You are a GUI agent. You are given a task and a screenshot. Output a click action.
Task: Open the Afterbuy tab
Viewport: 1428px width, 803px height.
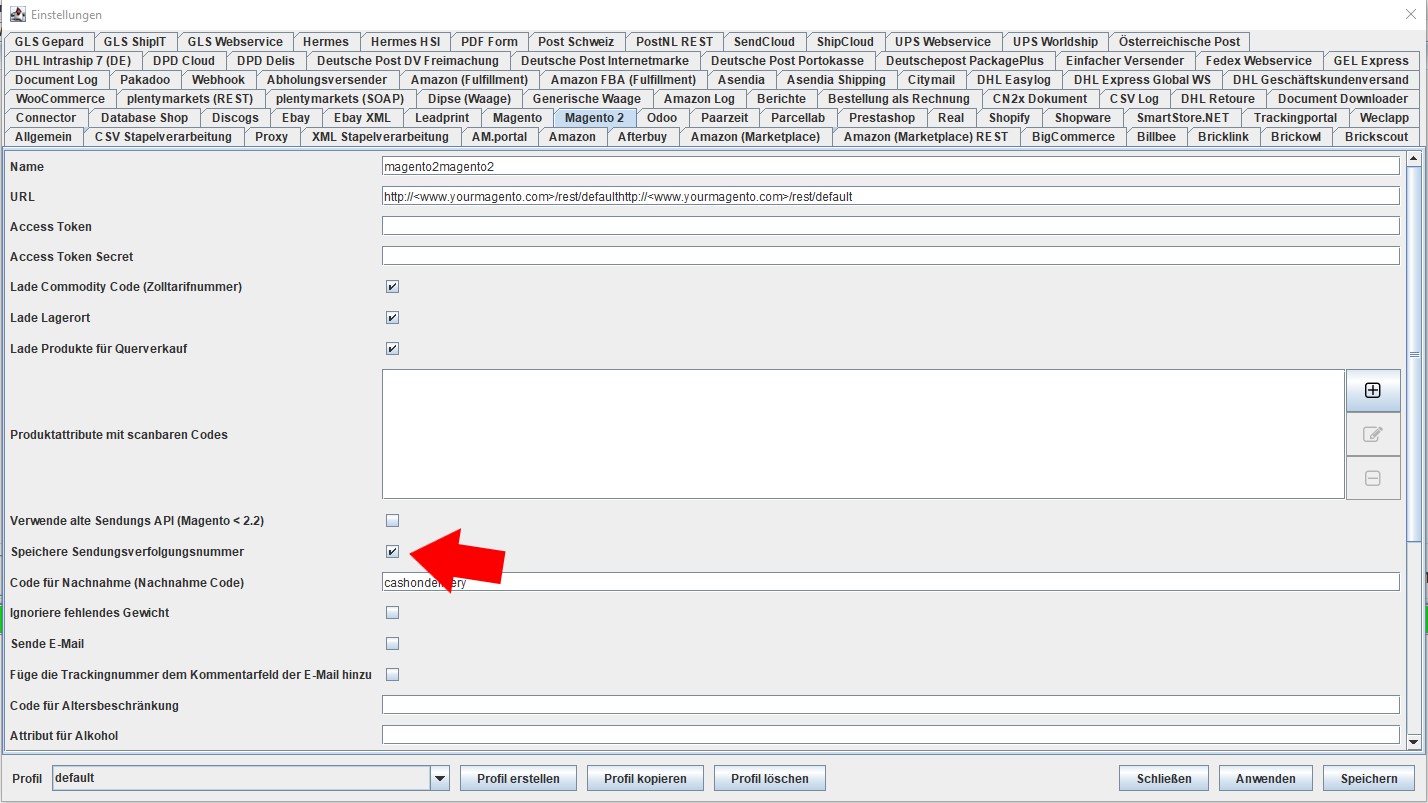642,137
